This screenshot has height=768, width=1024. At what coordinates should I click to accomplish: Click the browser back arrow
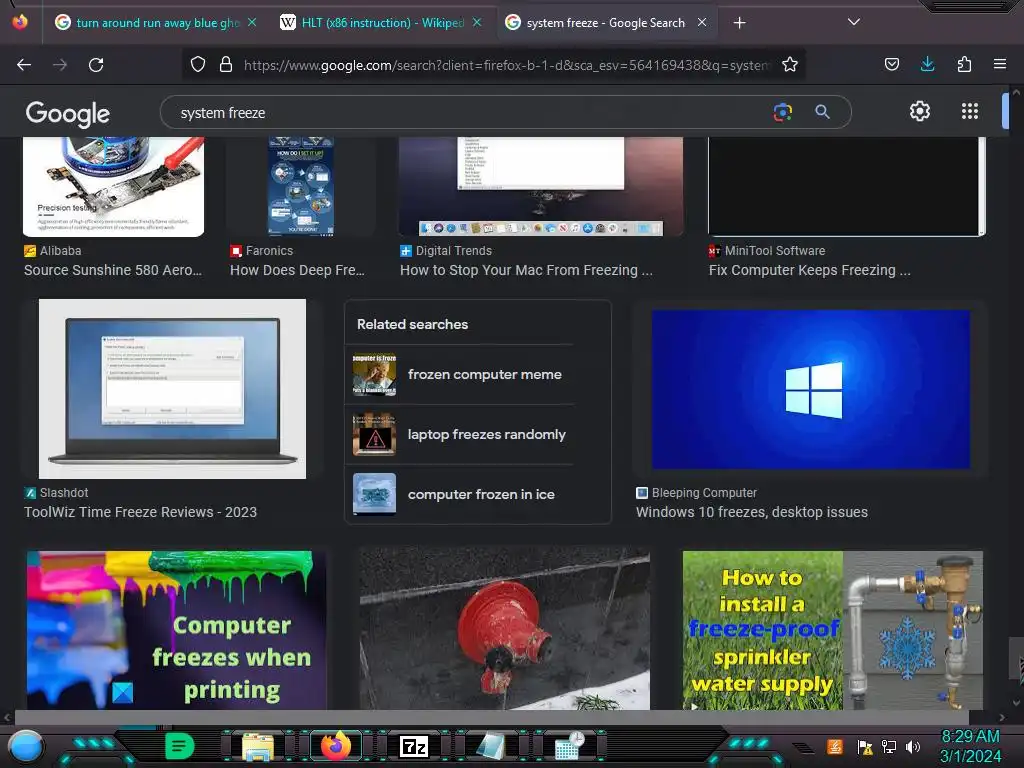[24, 65]
